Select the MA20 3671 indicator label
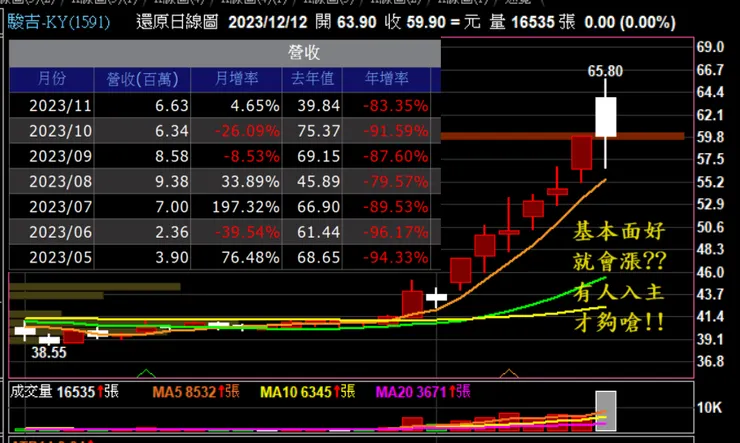The image size is (740, 443). click(423, 392)
